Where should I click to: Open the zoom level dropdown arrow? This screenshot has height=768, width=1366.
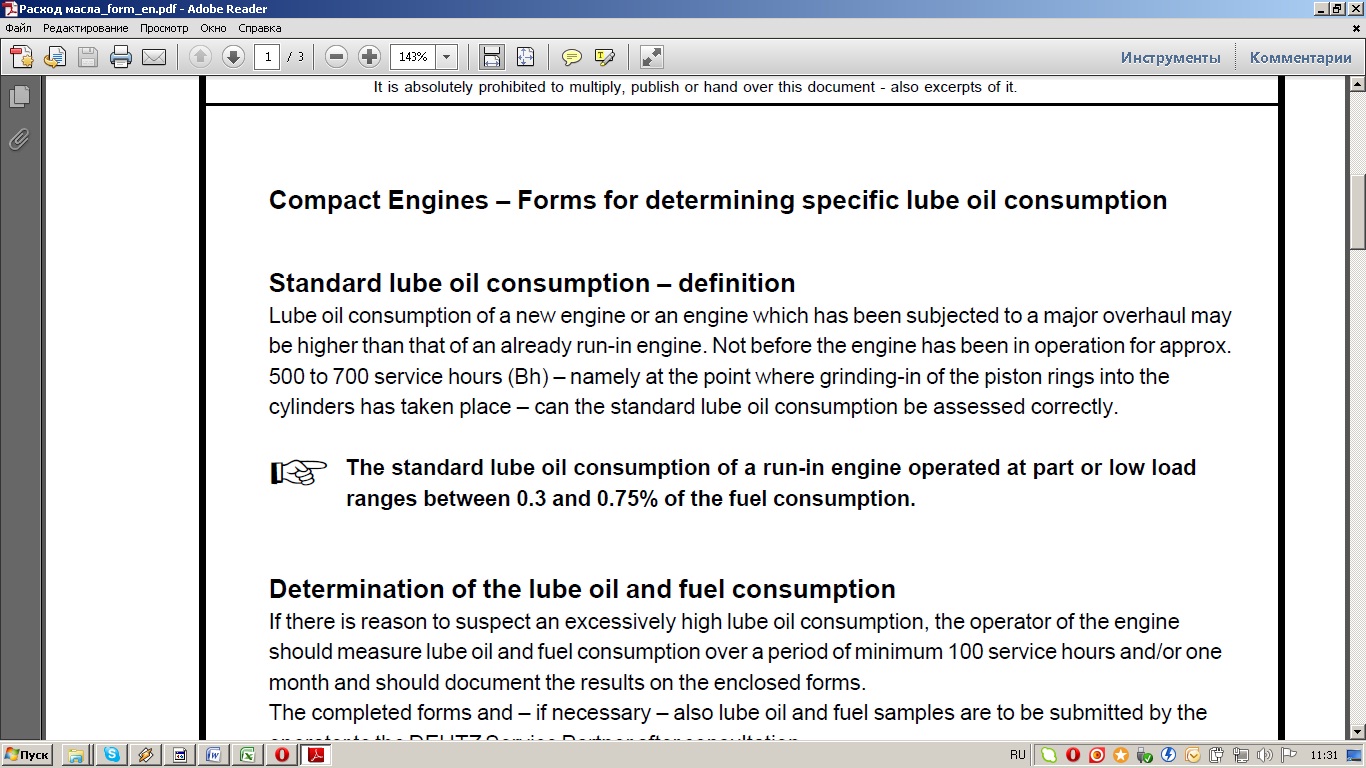tap(447, 57)
